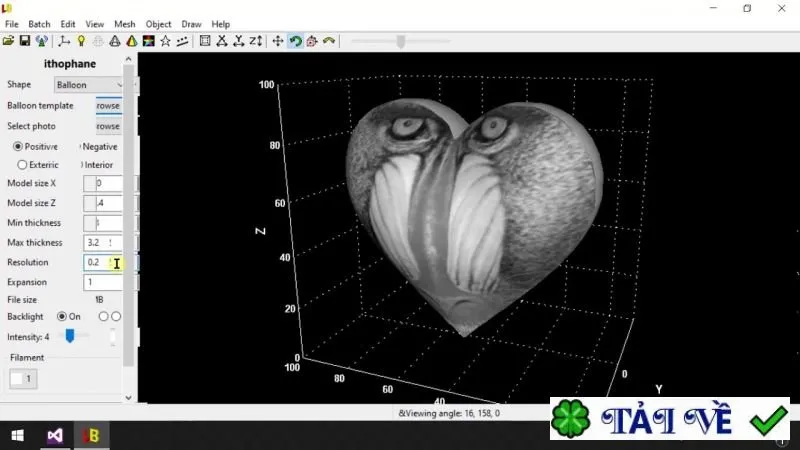Image resolution: width=800 pixels, height=450 pixels.
Task: Open the Mesh menu
Action: tap(124, 24)
